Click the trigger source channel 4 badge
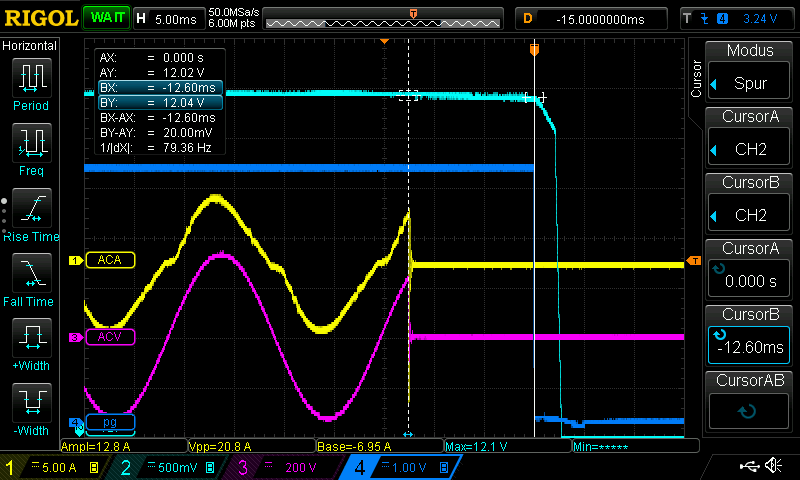This screenshot has width=800, height=480. point(722,19)
